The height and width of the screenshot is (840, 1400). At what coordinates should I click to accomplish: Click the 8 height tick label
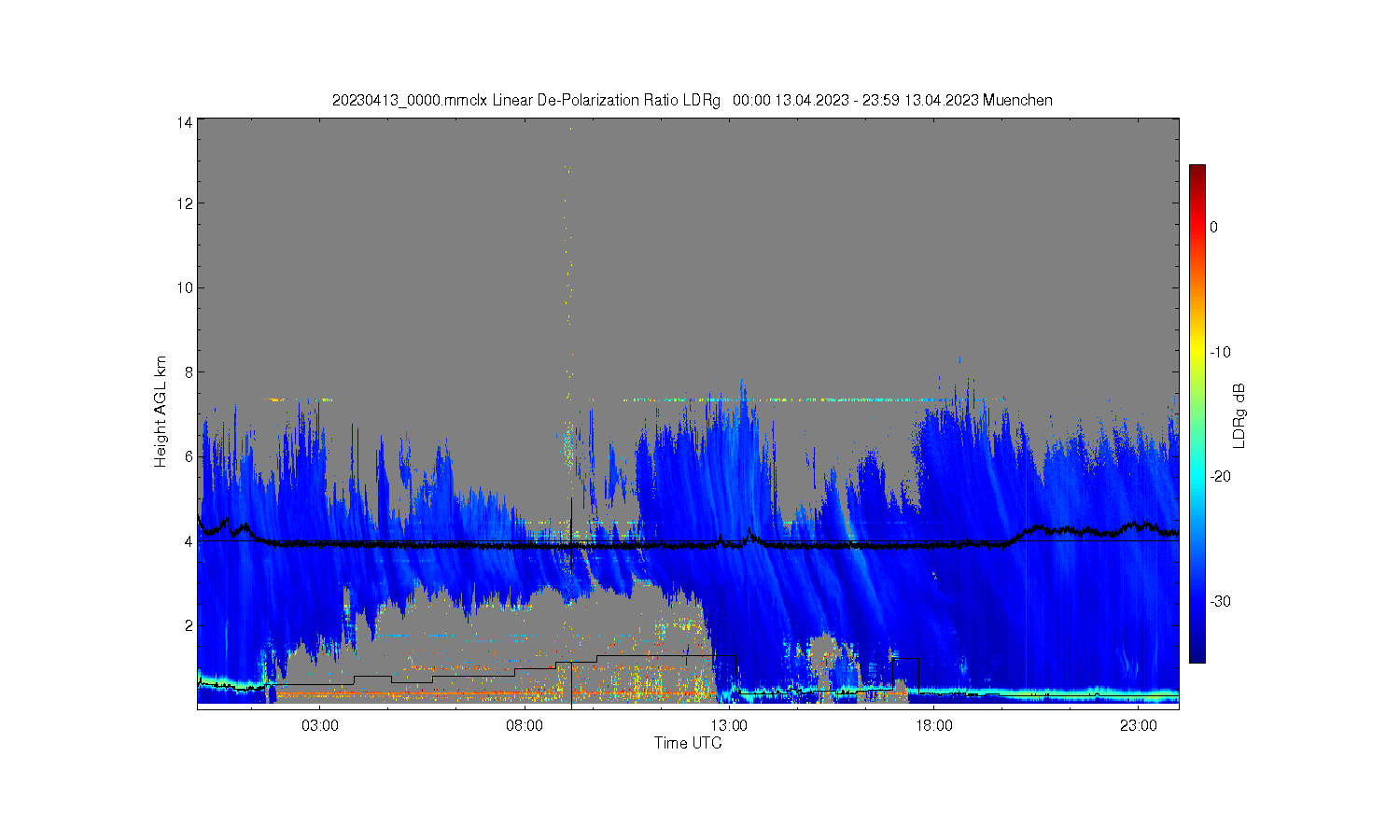click(x=189, y=371)
